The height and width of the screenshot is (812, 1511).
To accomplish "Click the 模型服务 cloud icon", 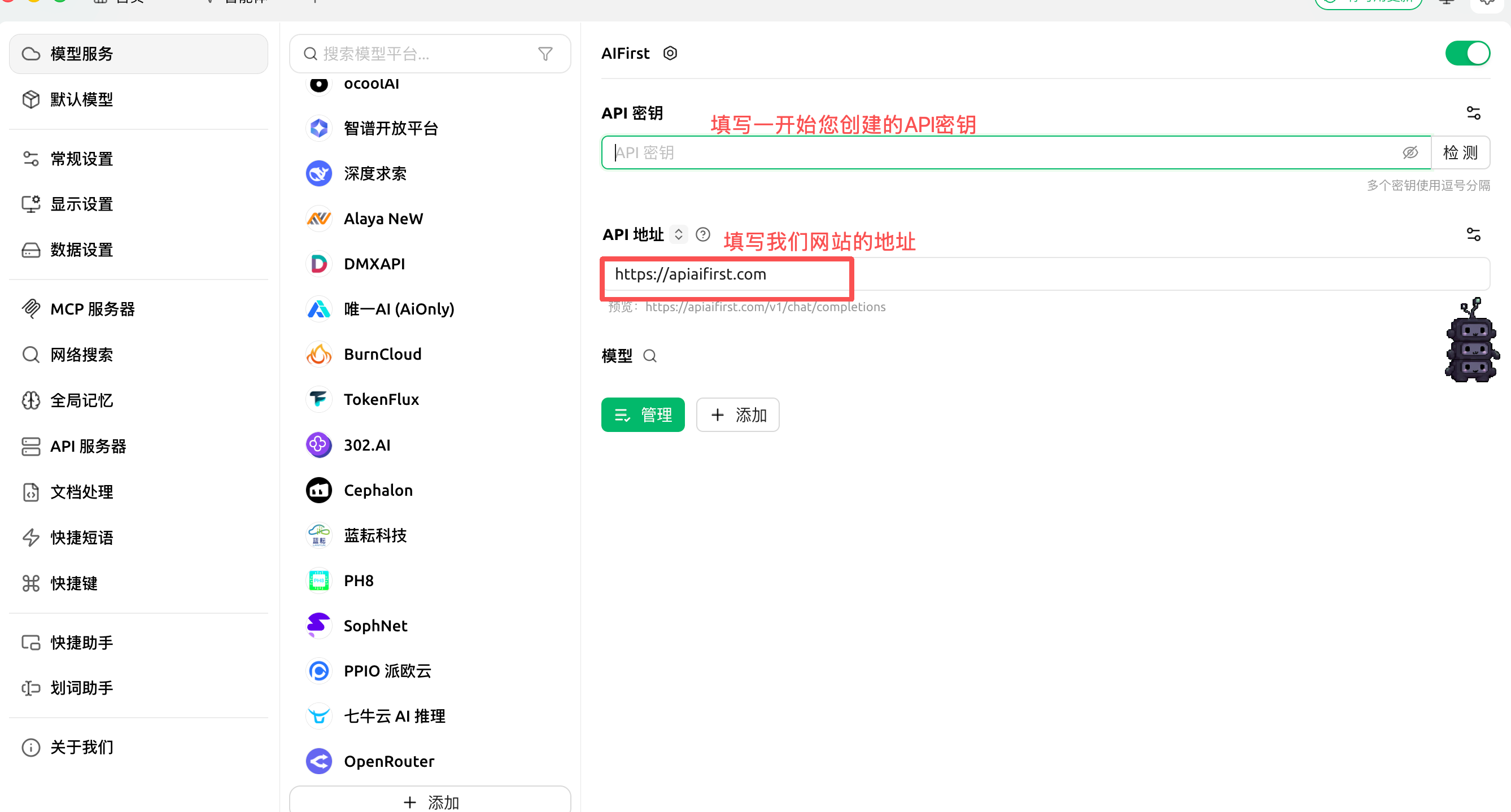I will (31, 54).
